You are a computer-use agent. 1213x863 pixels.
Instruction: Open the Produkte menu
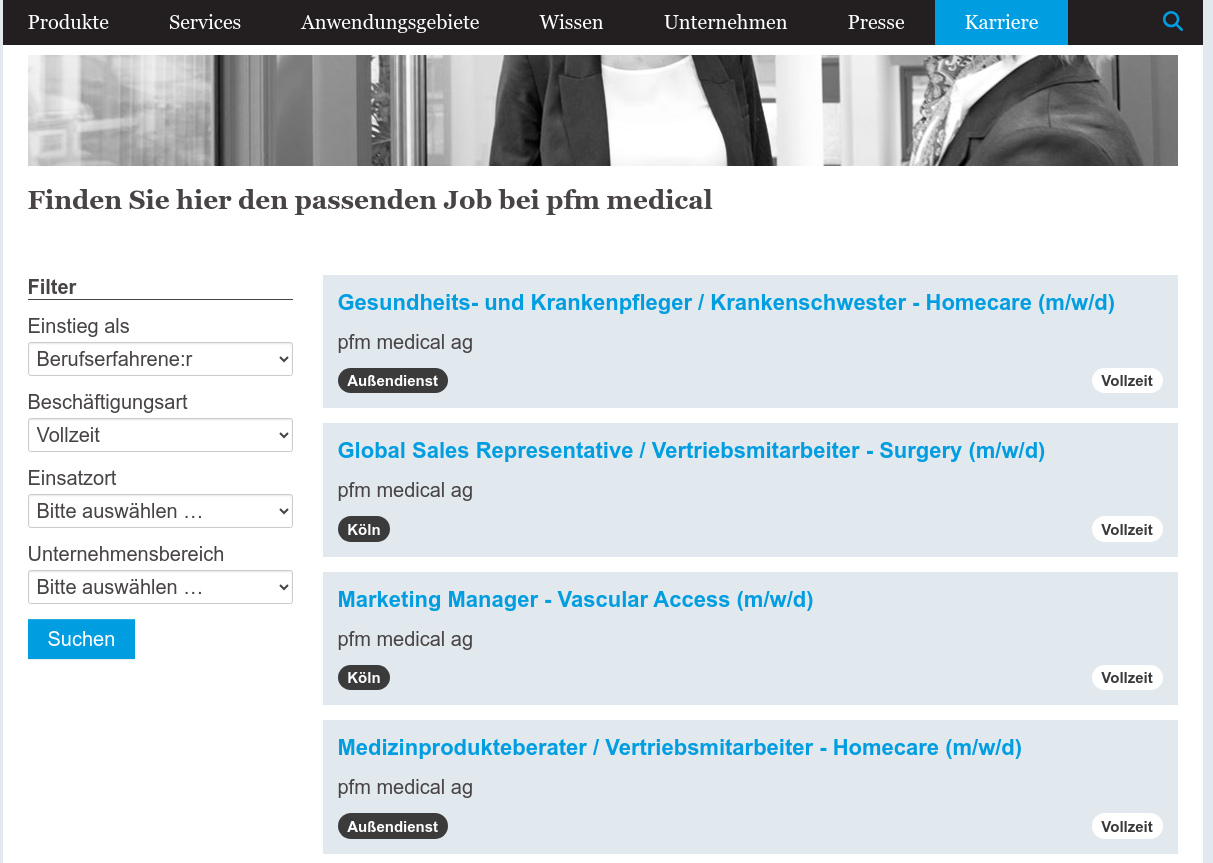(68, 22)
